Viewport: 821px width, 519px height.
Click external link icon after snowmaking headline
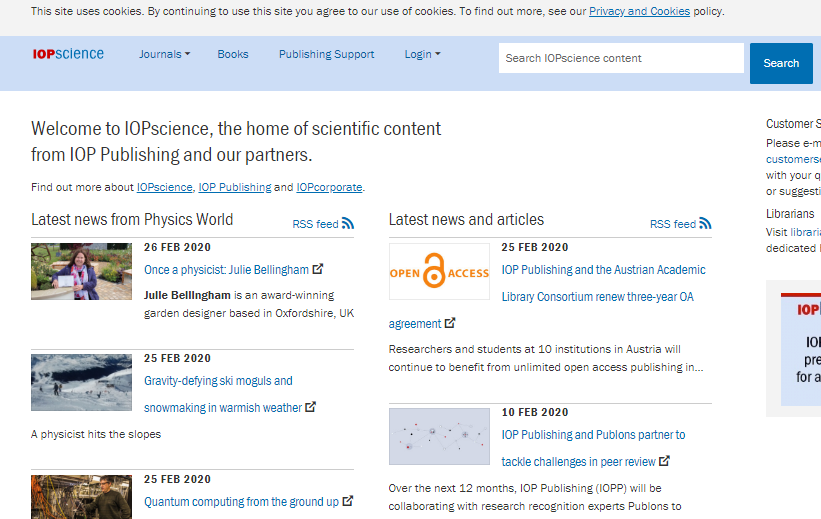pos(311,407)
